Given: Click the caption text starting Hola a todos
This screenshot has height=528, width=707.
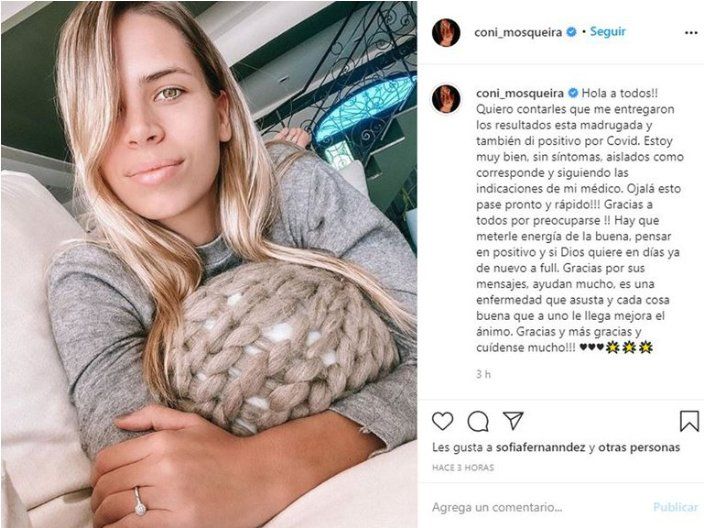Looking at the screenshot, I should pos(579,220).
